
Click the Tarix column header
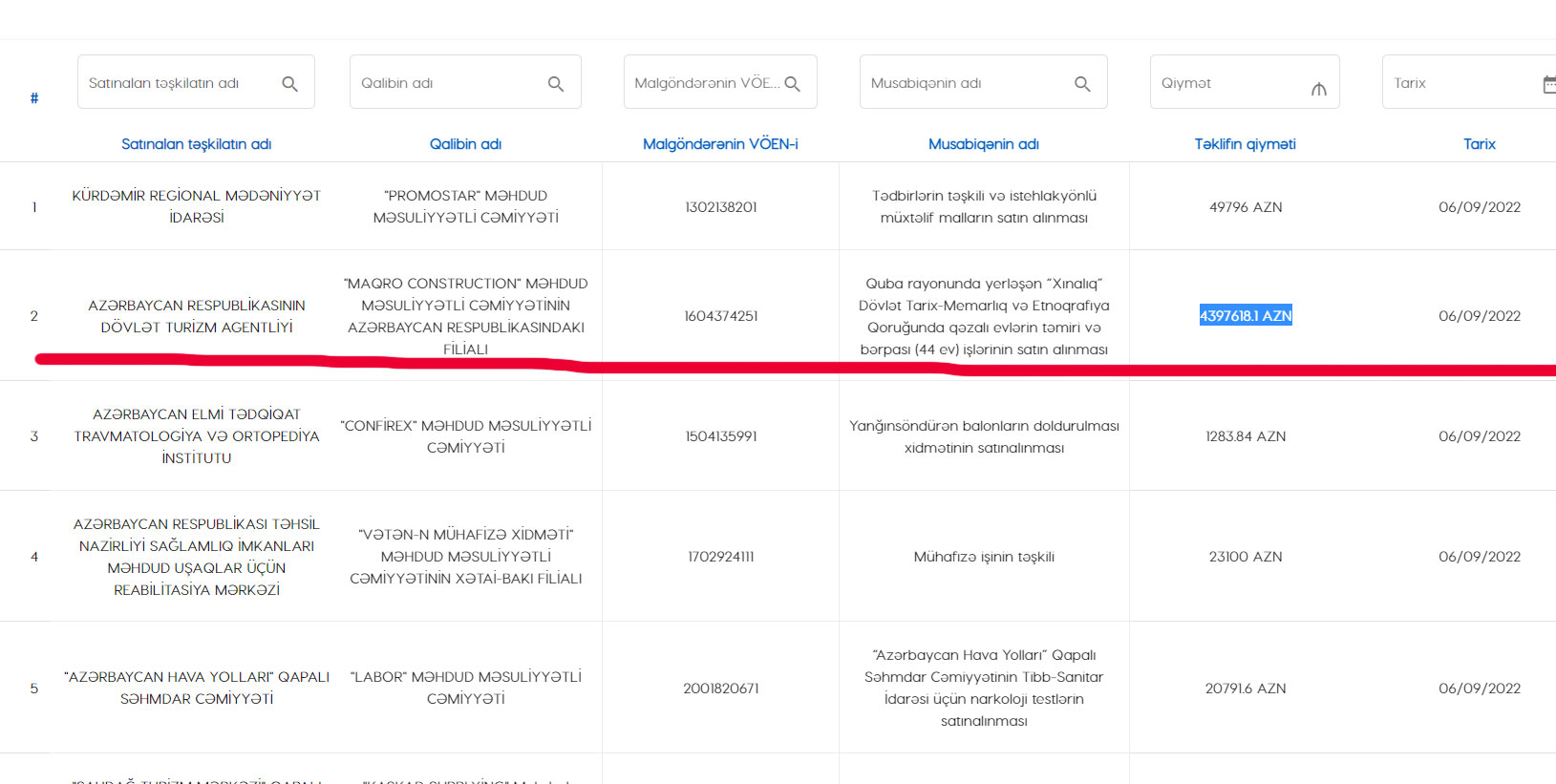coord(1479,144)
